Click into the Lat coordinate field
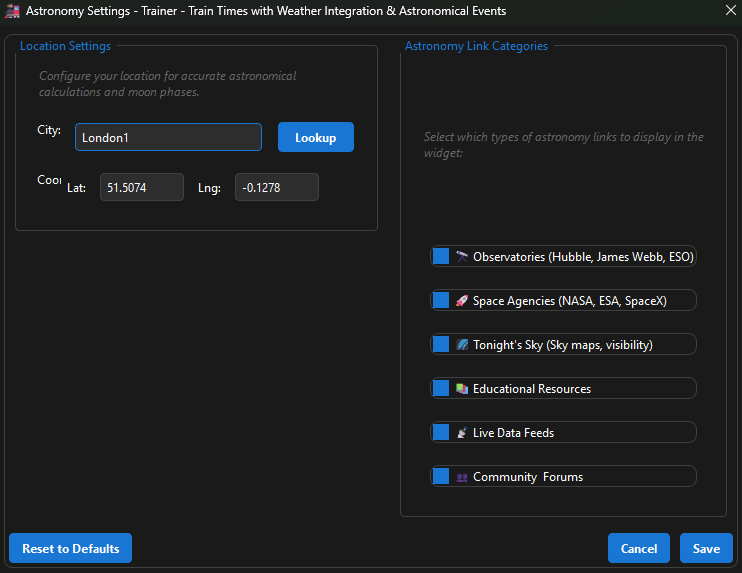This screenshot has width=742, height=573. tap(141, 187)
